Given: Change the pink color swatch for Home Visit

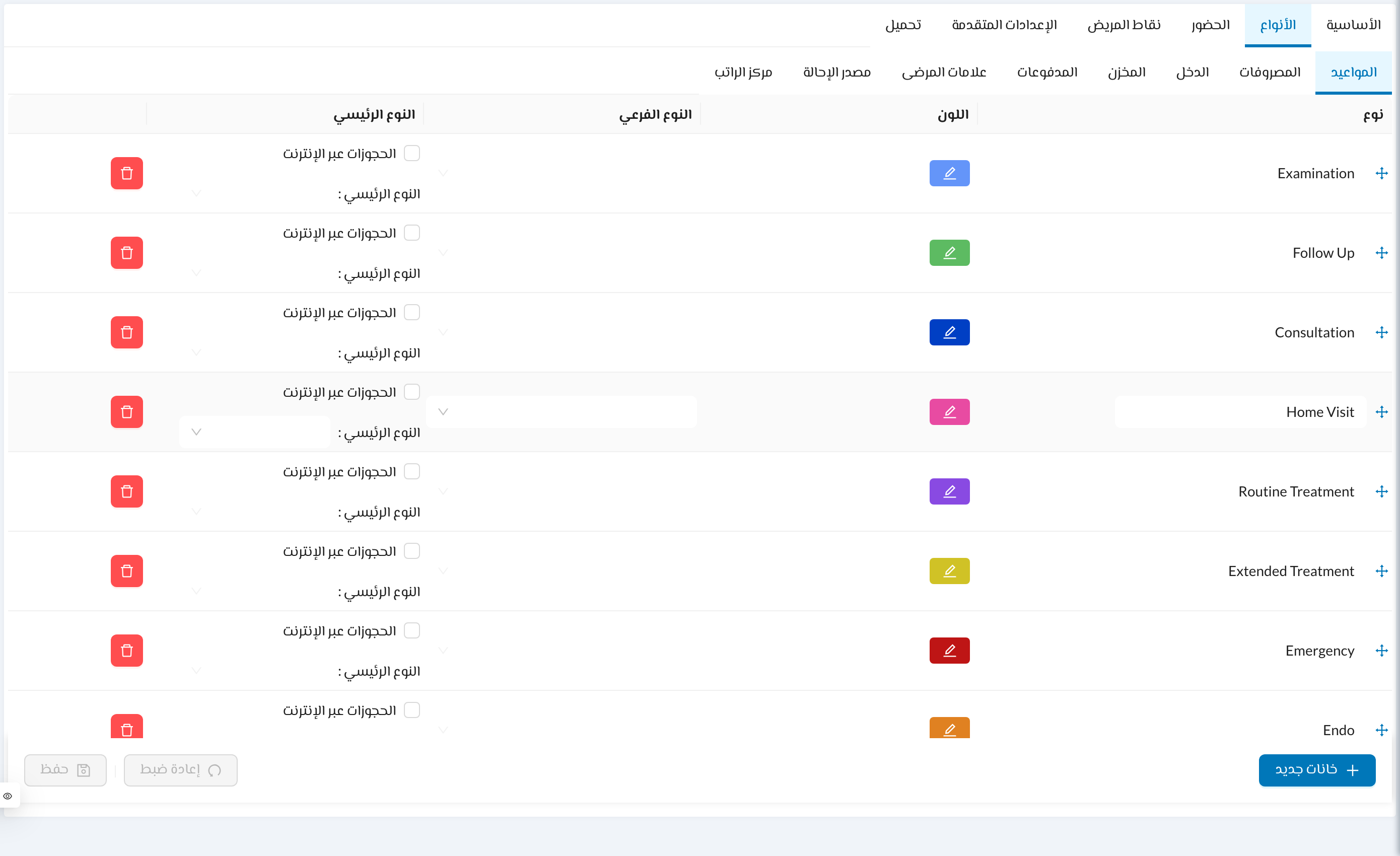Looking at the screenshot, I should 949,412.
